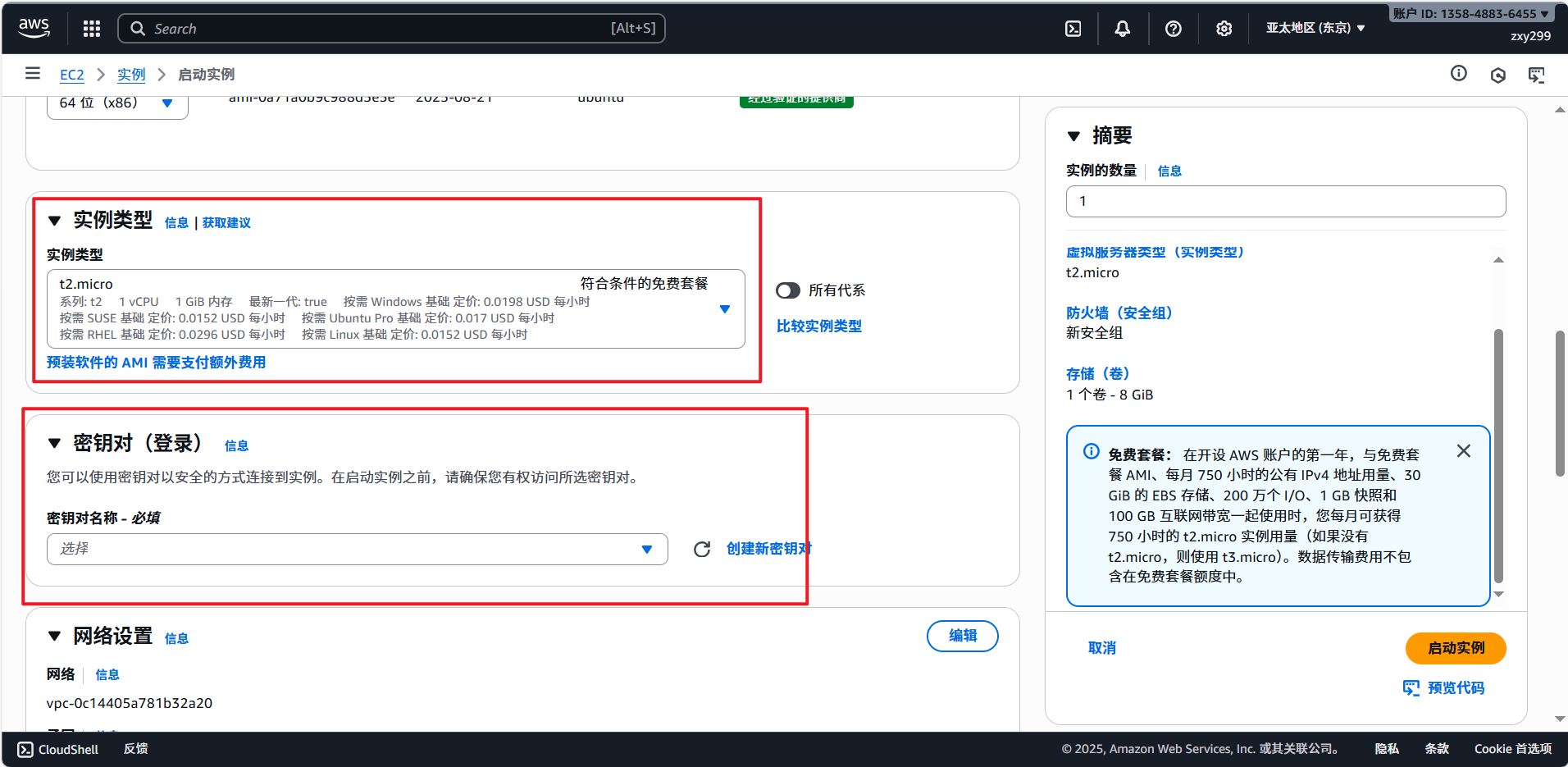Click the preview code icon
Image resolution: width=1568 pixels, height=767 pixels.
(x=1411, y=687)
